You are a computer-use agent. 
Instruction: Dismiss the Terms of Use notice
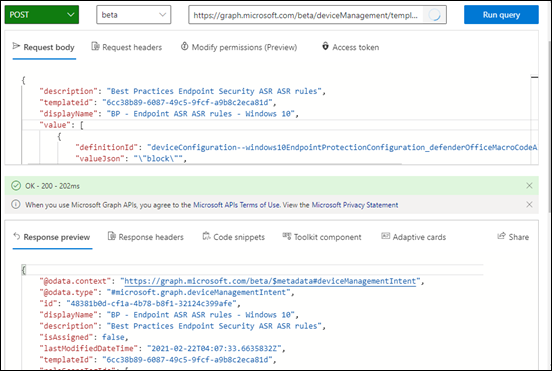(x=529, y=205)
